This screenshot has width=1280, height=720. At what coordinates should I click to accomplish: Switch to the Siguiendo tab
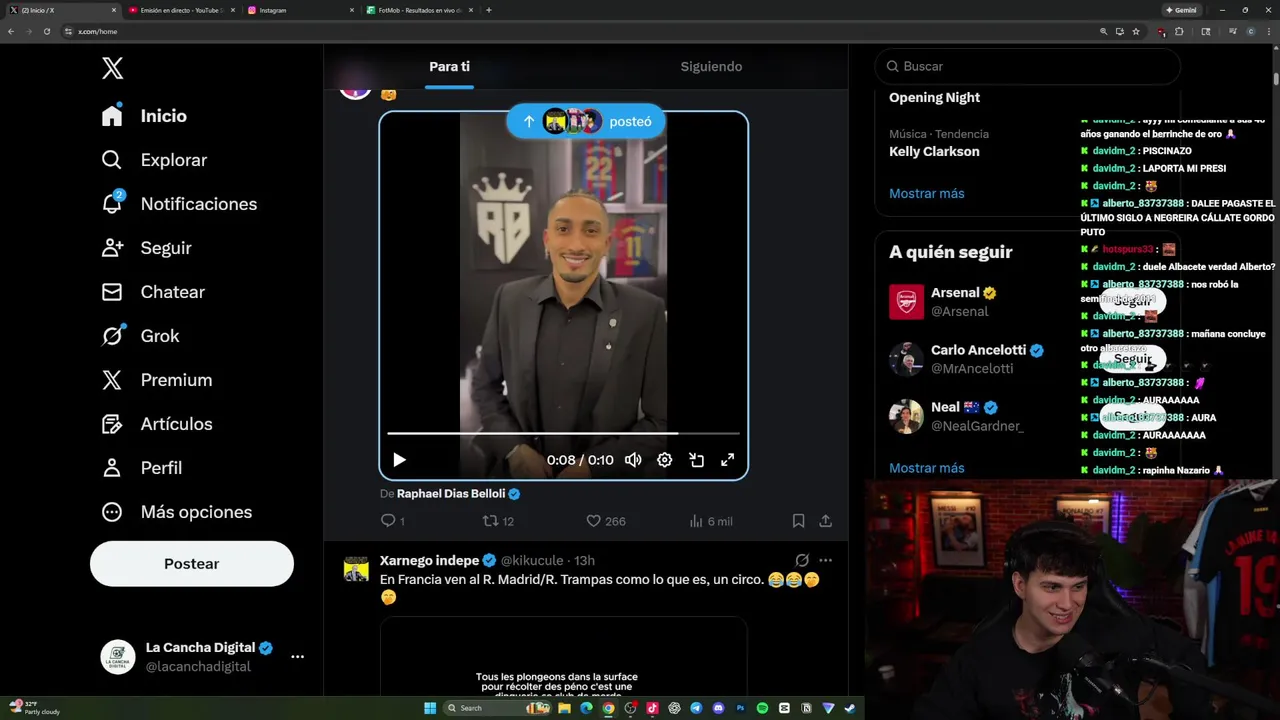(x=711, y=66)
